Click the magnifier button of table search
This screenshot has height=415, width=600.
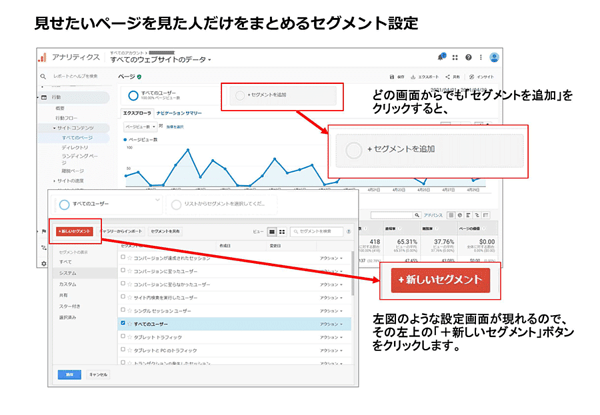(417, 215)
